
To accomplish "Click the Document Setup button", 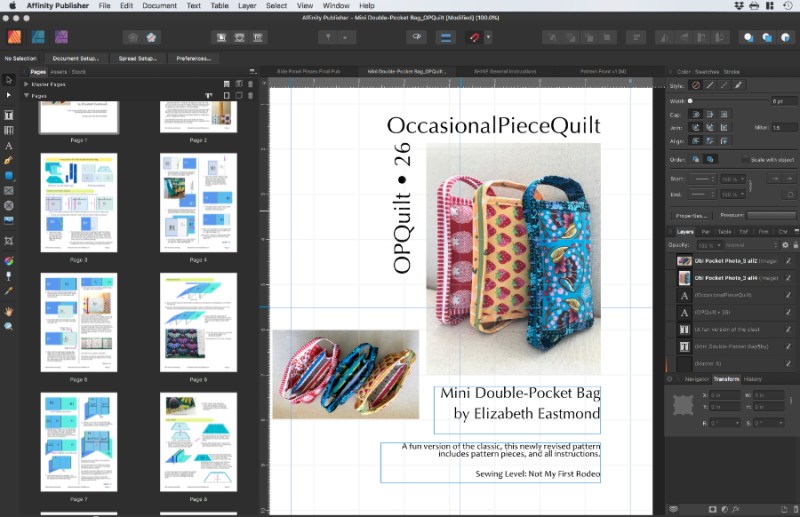I will (74, 58).
